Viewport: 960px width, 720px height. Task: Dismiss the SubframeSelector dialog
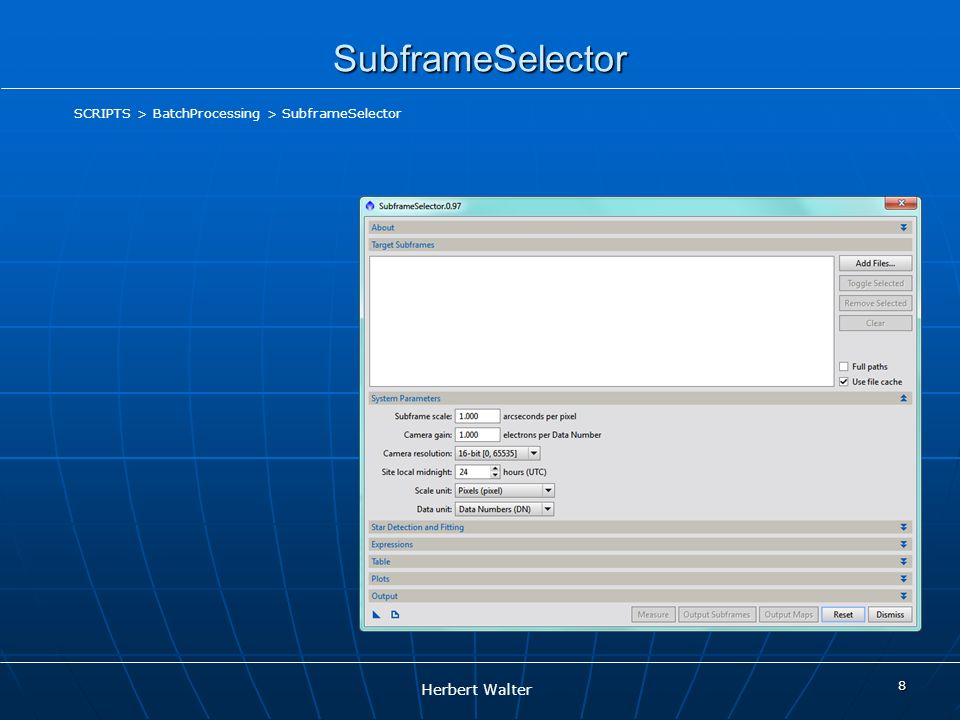pyautogui.click(x=890, y=615)
